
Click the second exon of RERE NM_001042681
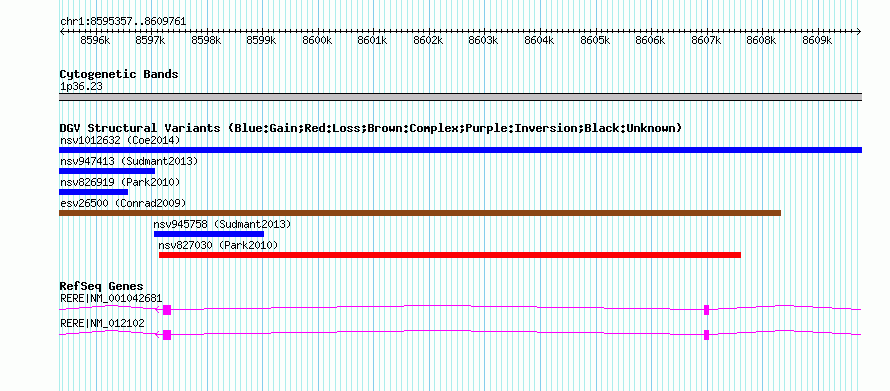pos(707,310)
